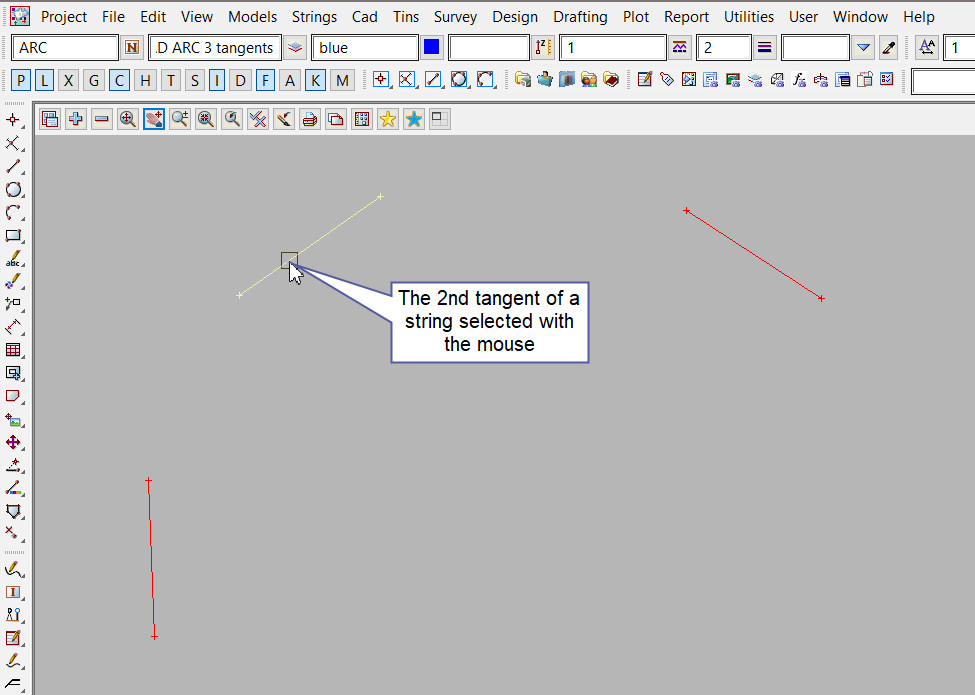Click the minus zoom-out view button
This screenshot has width=975, height=695.
coord(102,119)
